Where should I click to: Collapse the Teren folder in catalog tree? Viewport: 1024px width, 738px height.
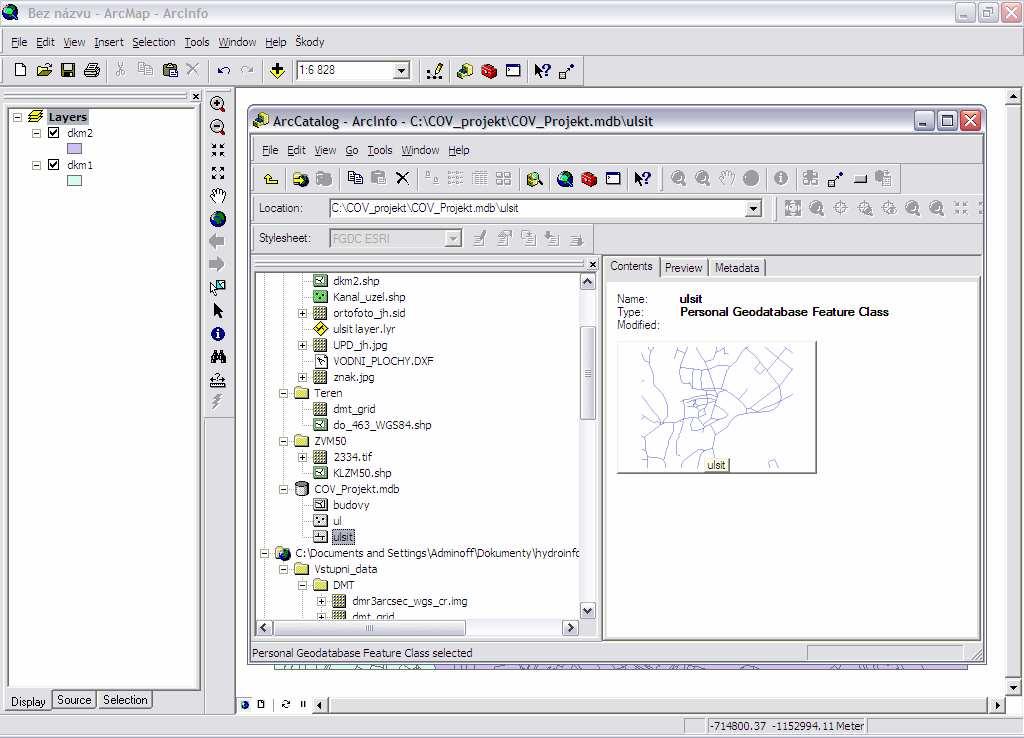tap(283, 393)
